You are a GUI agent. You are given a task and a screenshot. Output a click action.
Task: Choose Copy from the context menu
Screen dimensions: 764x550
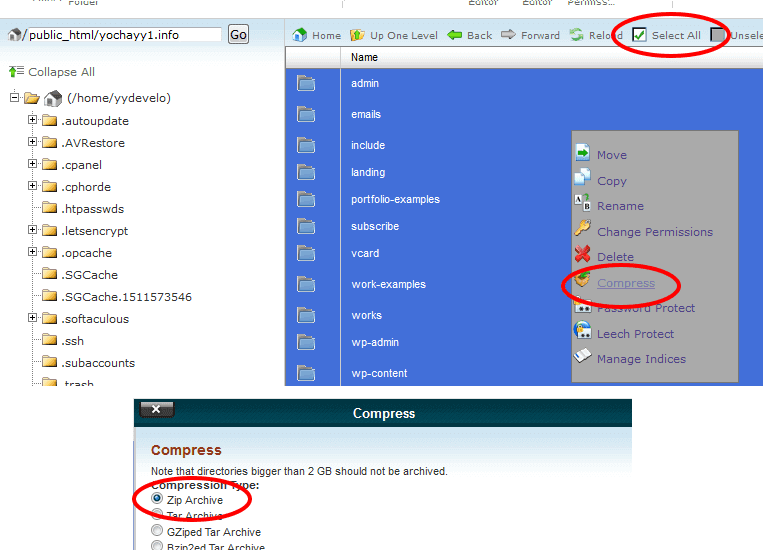click(612, 181)
